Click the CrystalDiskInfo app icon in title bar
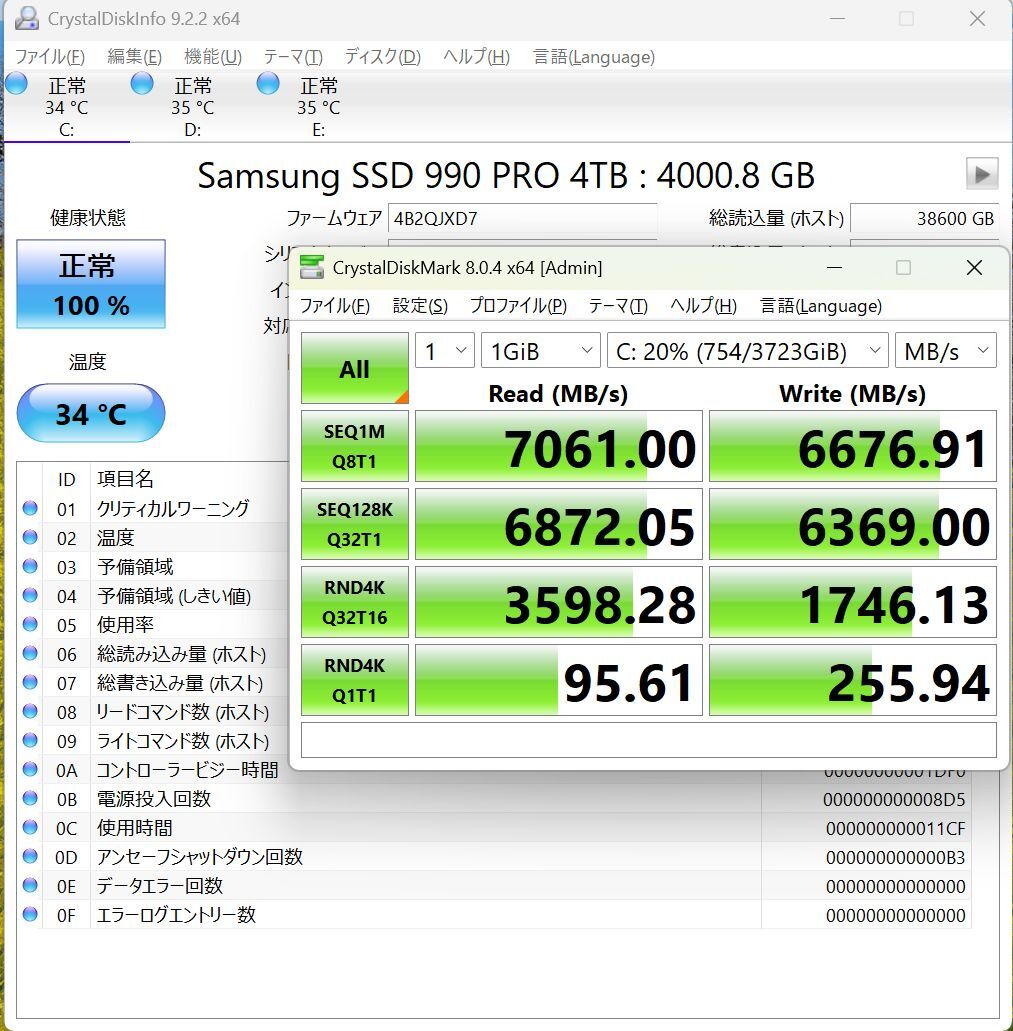Viewport: 1013px width, 1031px height. coord(27,18)
